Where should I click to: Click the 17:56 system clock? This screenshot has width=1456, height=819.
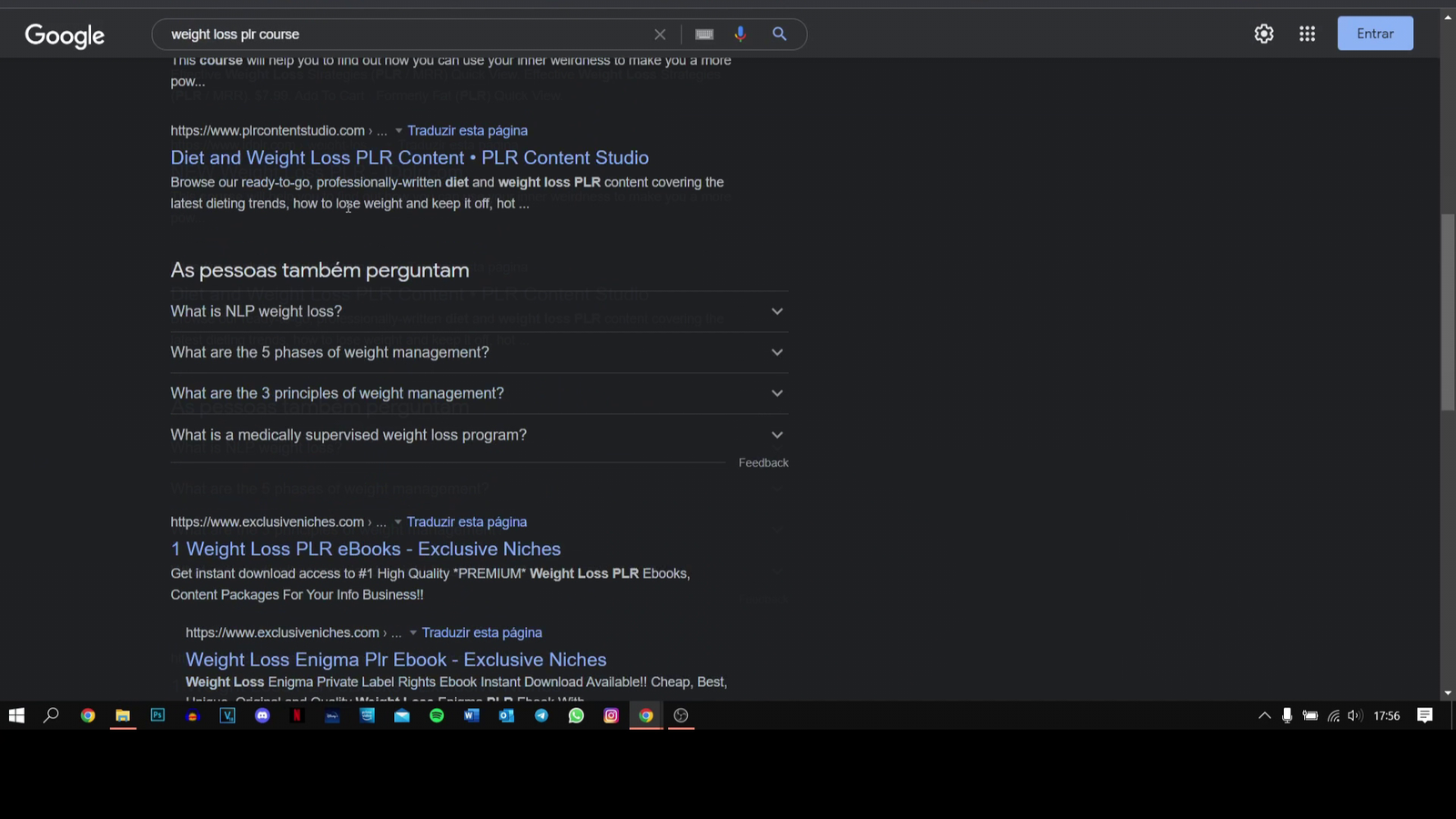(1387, 715)
